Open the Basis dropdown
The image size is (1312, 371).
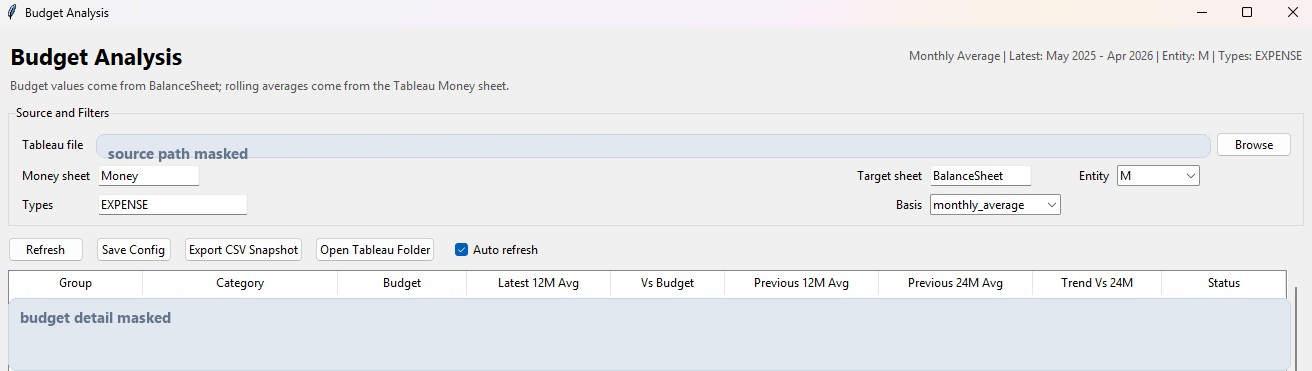(995, 205)
